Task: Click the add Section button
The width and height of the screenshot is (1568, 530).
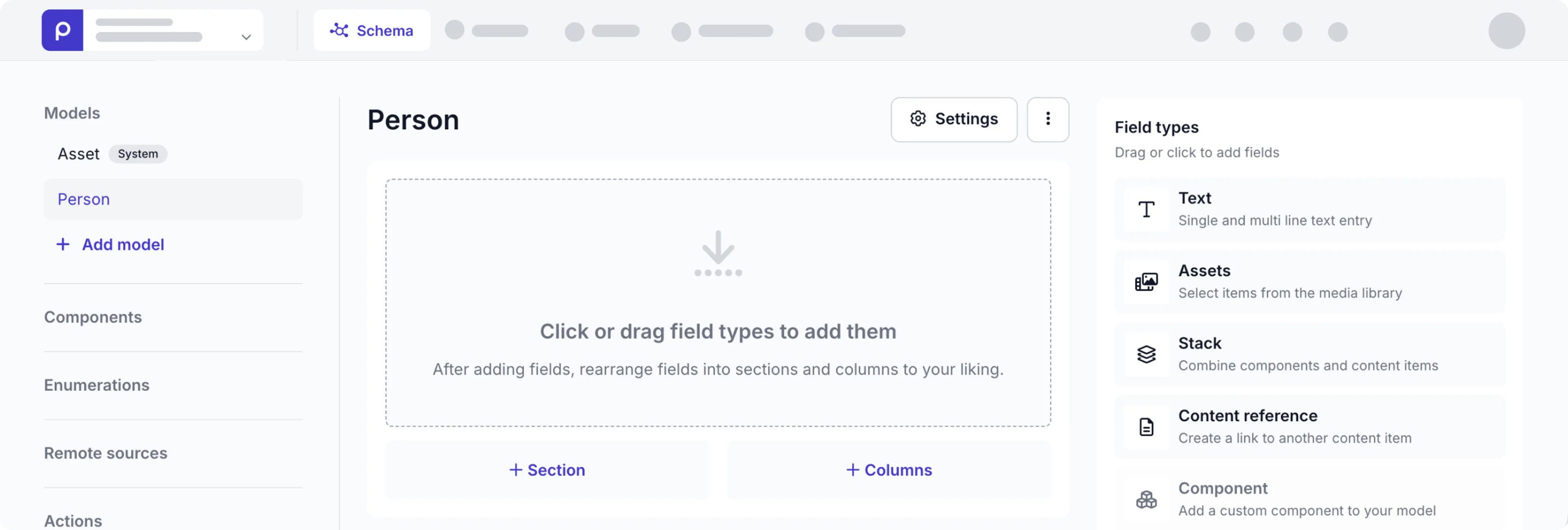Action: (x=547, y=470)
